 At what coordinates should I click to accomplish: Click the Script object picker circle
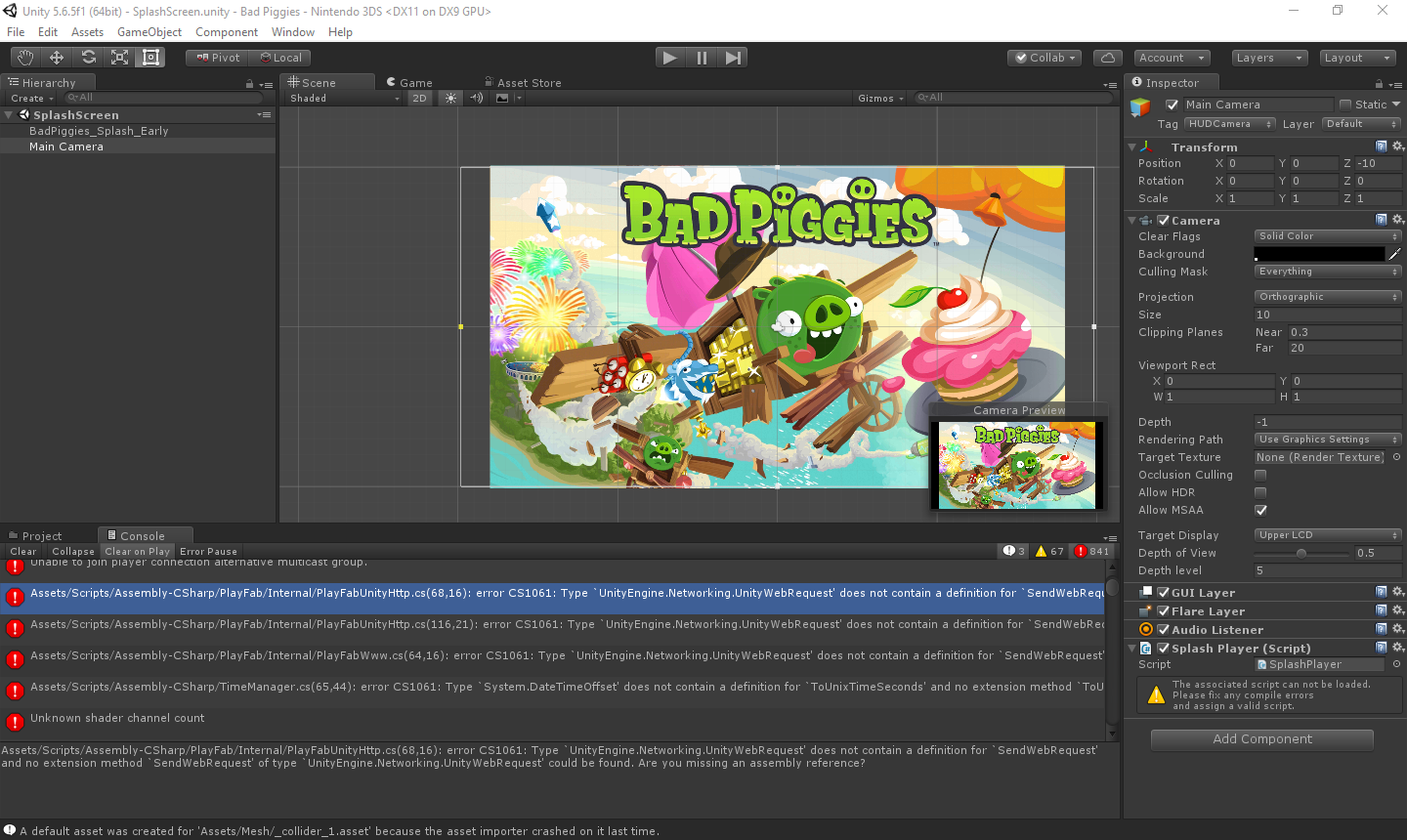point(1396,664)
